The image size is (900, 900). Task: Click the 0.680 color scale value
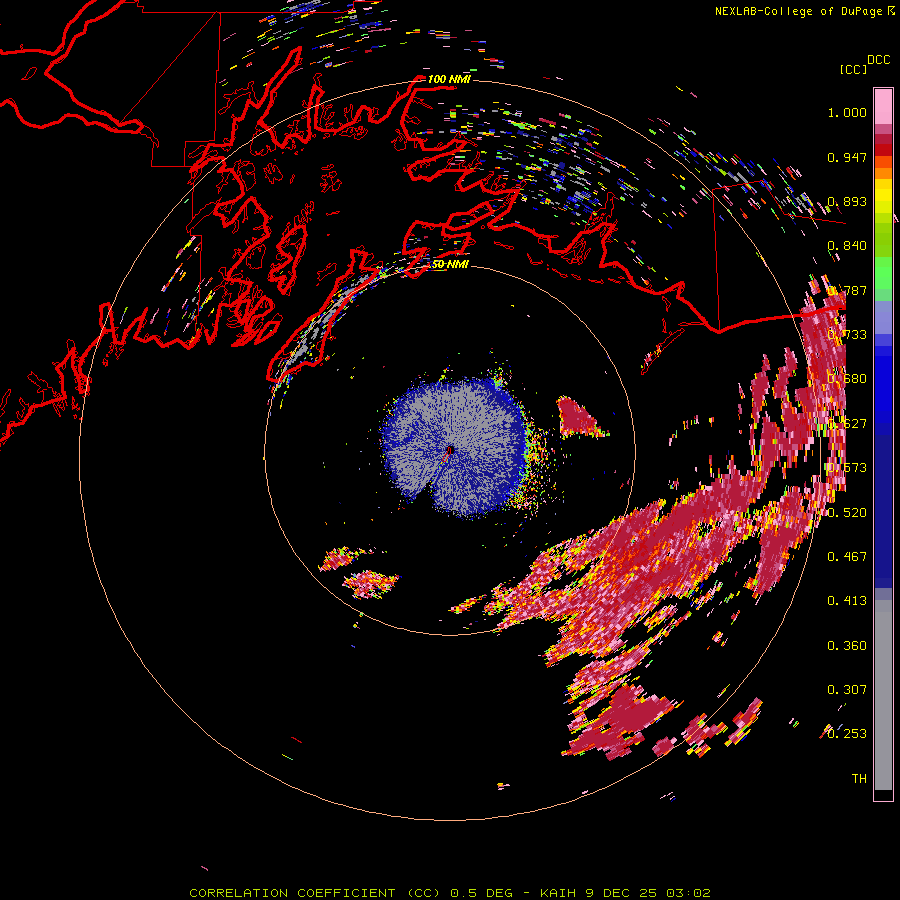click(x=847, y=379)
